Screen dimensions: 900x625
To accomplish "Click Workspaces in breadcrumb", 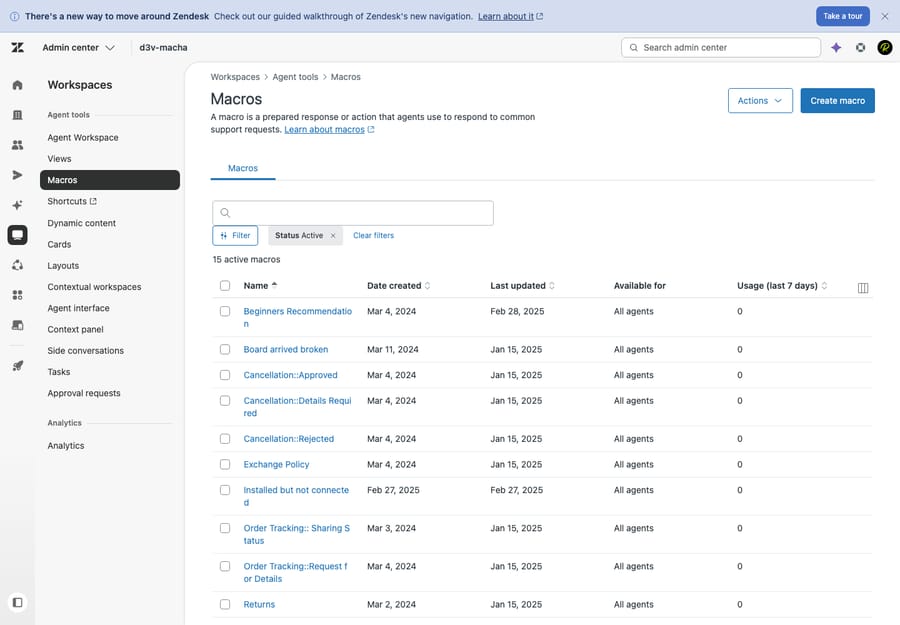I will 235,77.
